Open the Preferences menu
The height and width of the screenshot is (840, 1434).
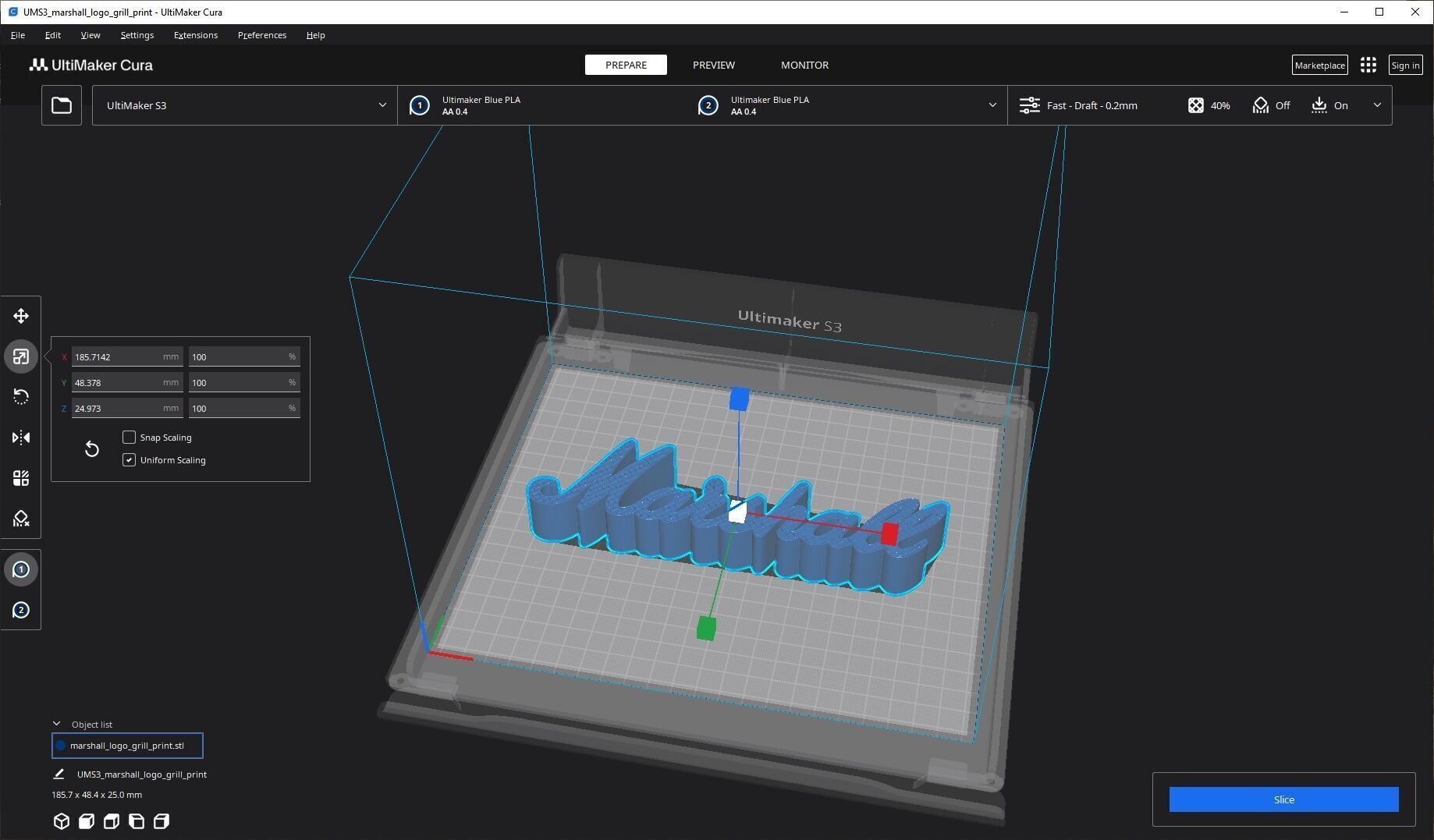click(262, 35)
